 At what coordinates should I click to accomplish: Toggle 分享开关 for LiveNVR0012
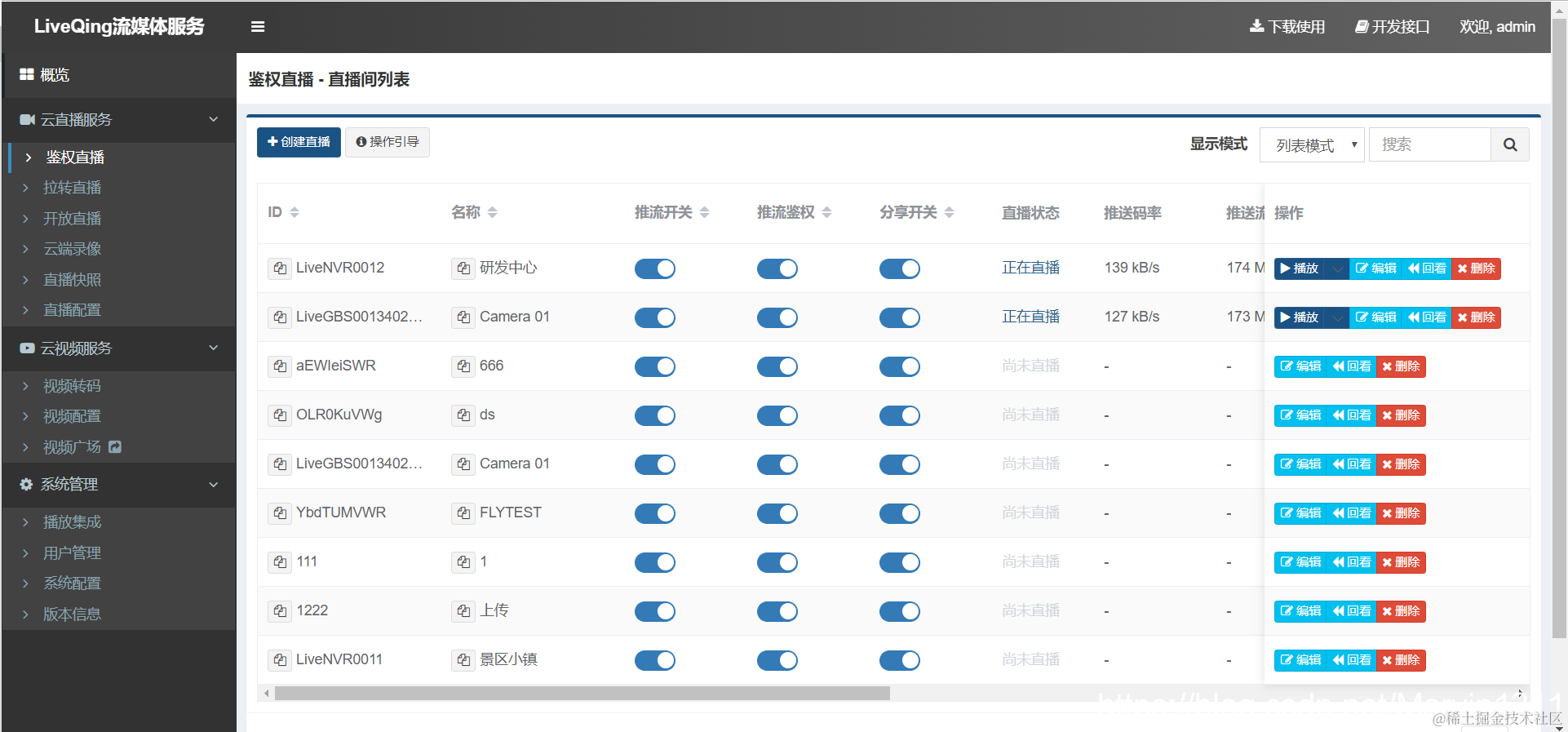pyautogui.click(x=900, y=268)
